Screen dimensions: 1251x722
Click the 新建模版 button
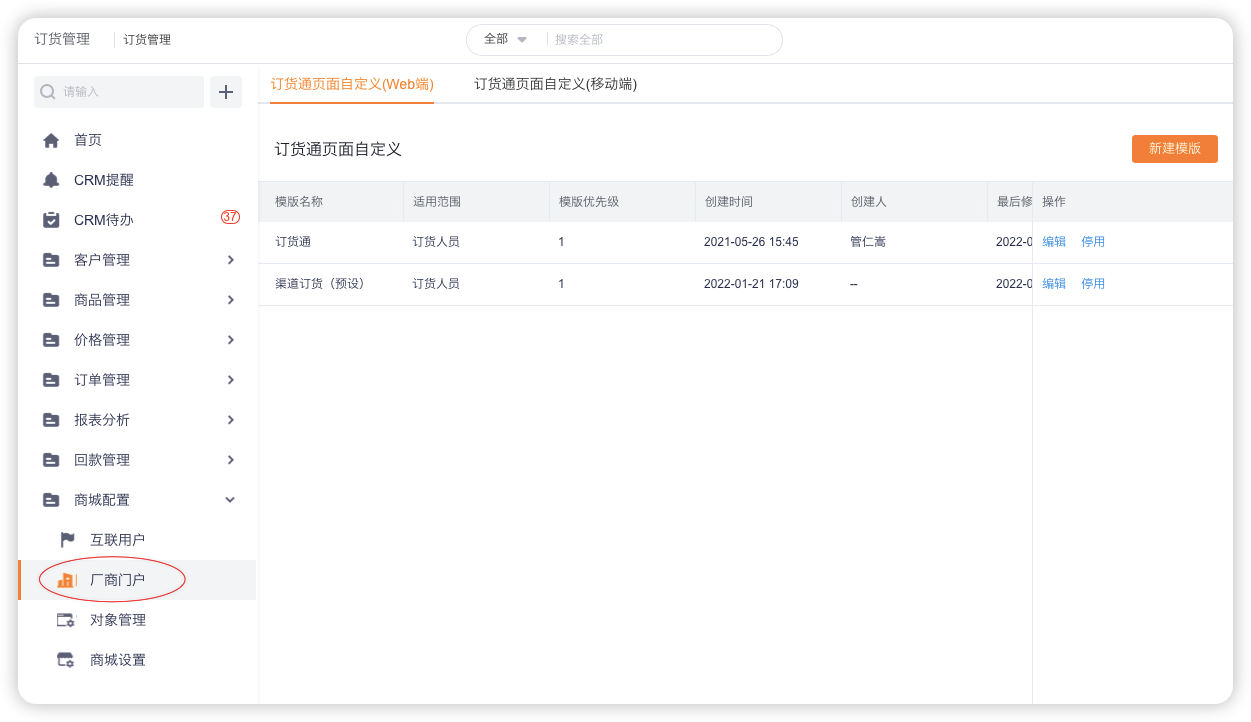pos(1175,149)
